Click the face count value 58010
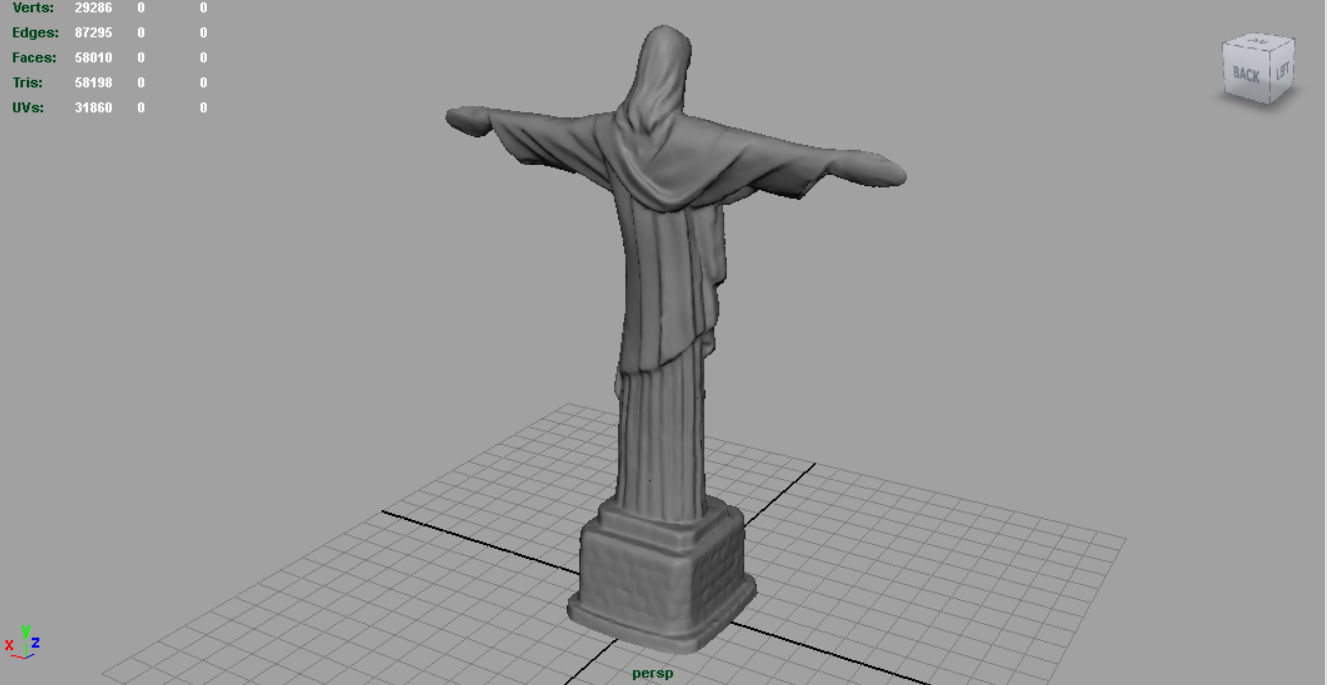This screenshot has width=1327, height=685. click(x=93, y=58)
